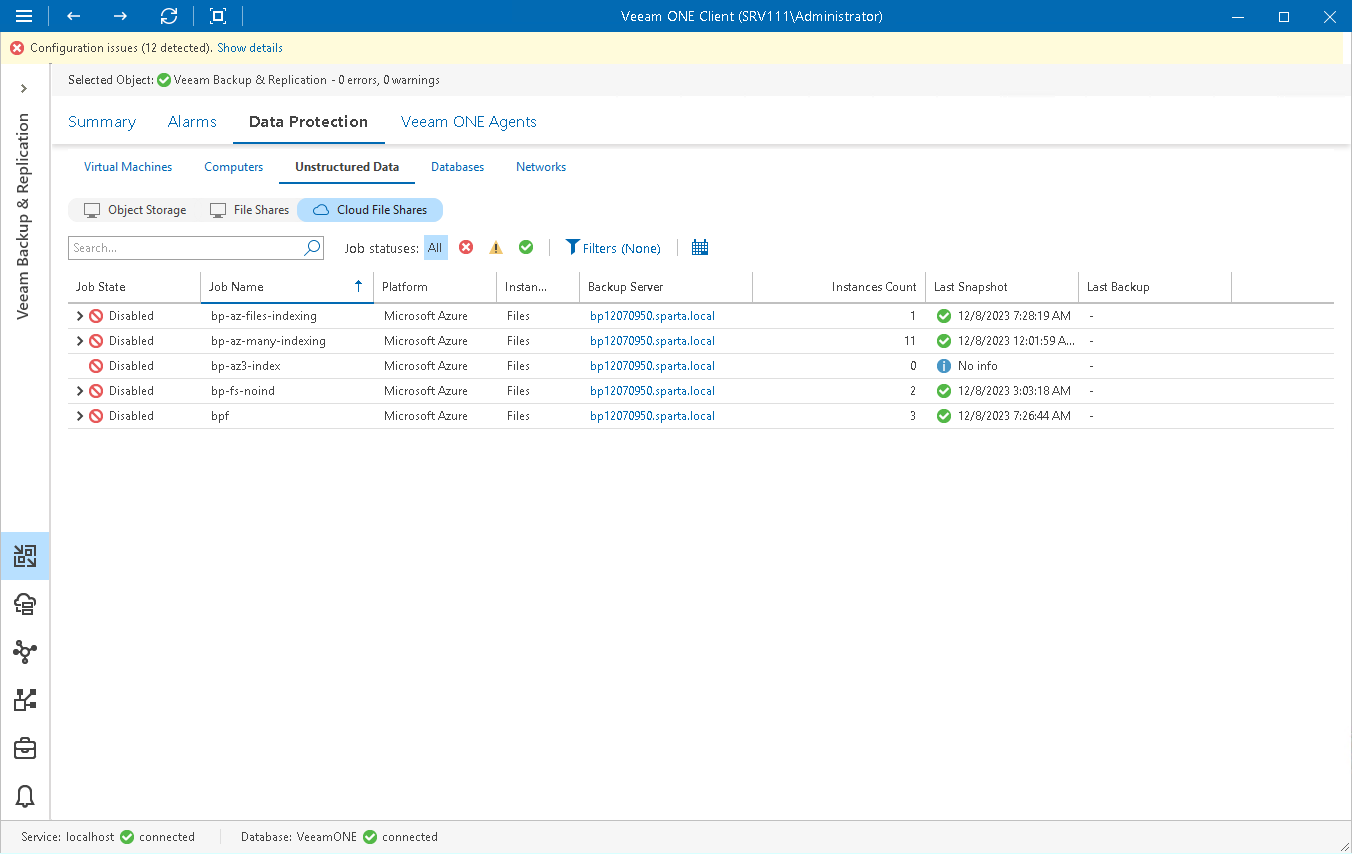Expand the bp-az-many-indexing job row
1352x854 pixels.
tap(80, 341)
